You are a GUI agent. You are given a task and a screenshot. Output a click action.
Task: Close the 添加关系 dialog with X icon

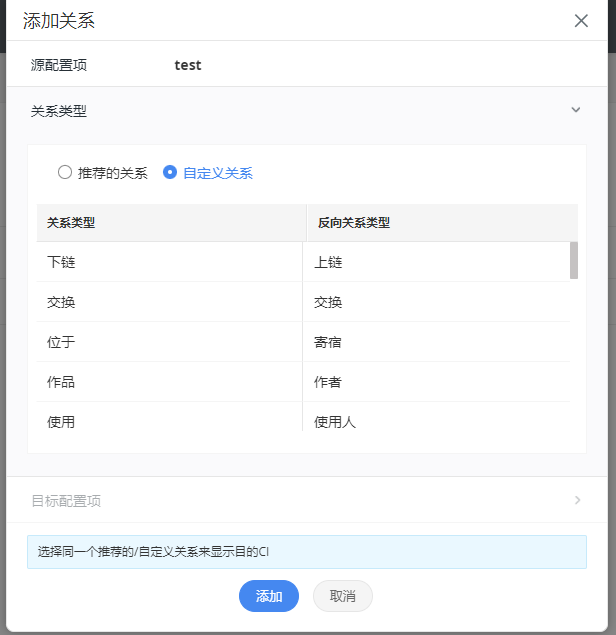coord(581,21)
